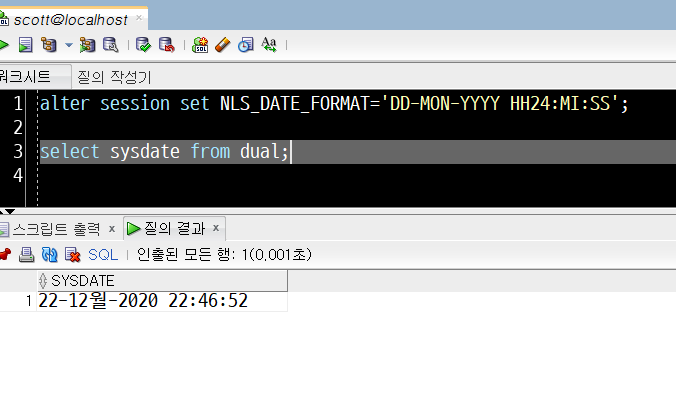Open unshared SQL worksheet icon
This screenshot has height=398, width=676.
click(200, 45)
